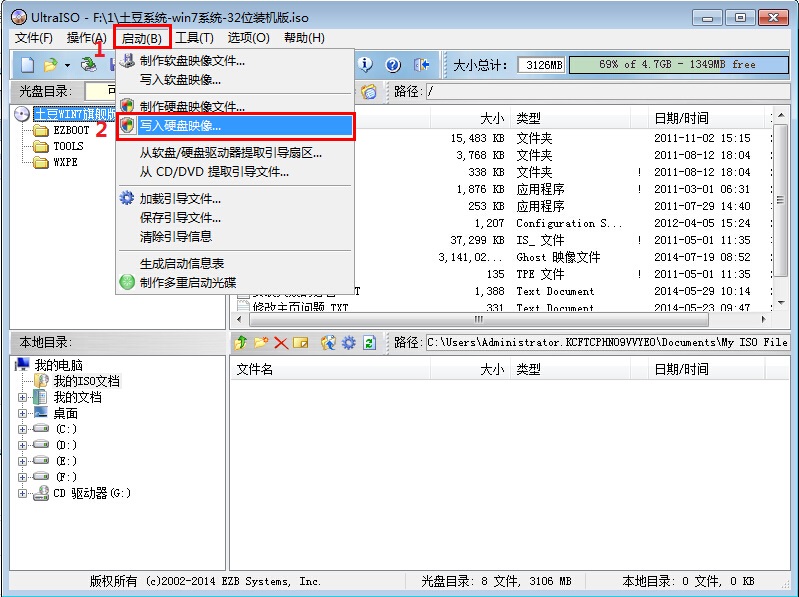Choose 保存引导文件... menu entry
Viewport: 799px width, 597px height.
[235, 218]
